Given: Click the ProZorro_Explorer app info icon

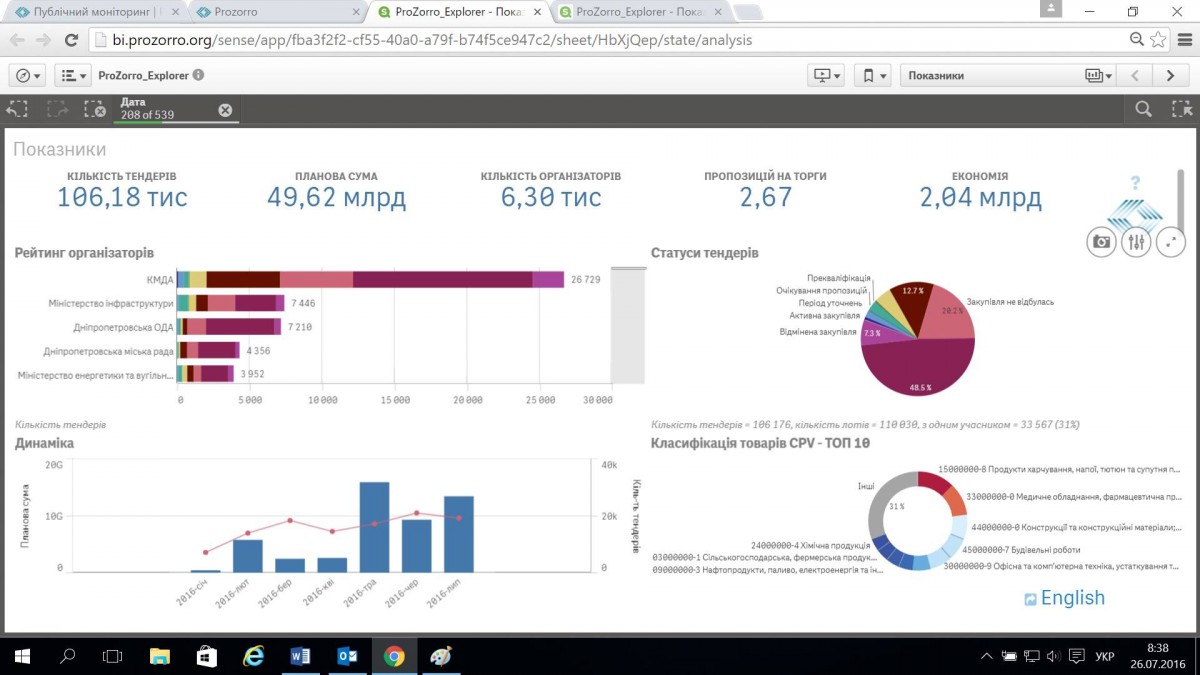Looking at the screenshot, I should [x=198, y=75].
